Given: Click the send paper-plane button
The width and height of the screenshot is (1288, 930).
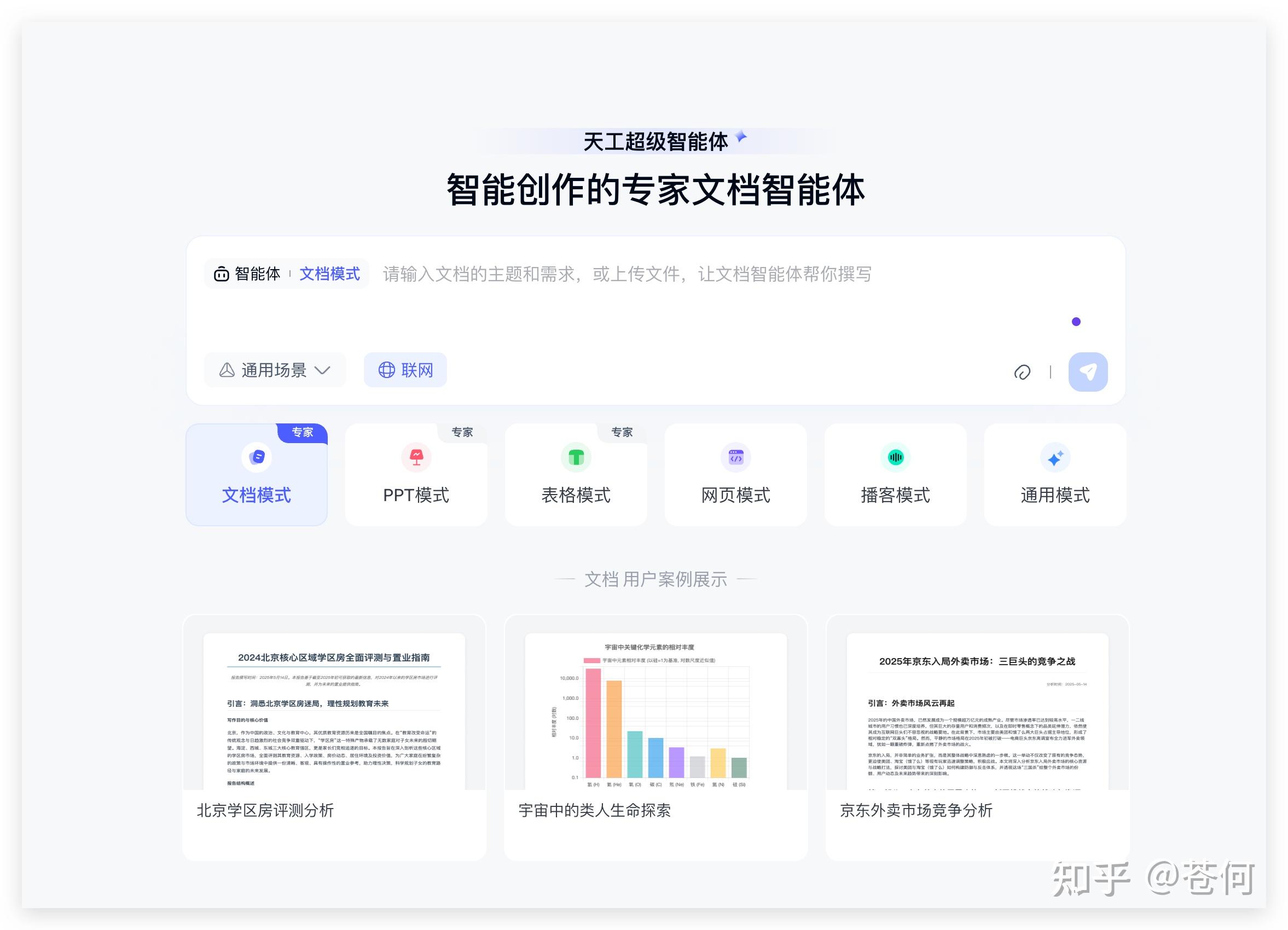Looking at the screenshot, I should click(1088, 372).
